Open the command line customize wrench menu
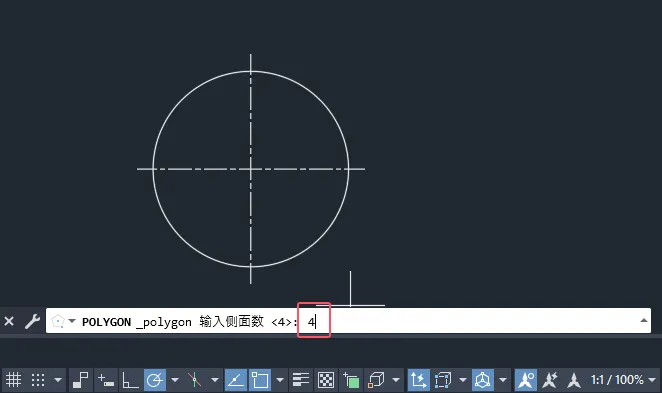This screenshot has width=662, height=393. pyautogui.click(x=32, y=322)
